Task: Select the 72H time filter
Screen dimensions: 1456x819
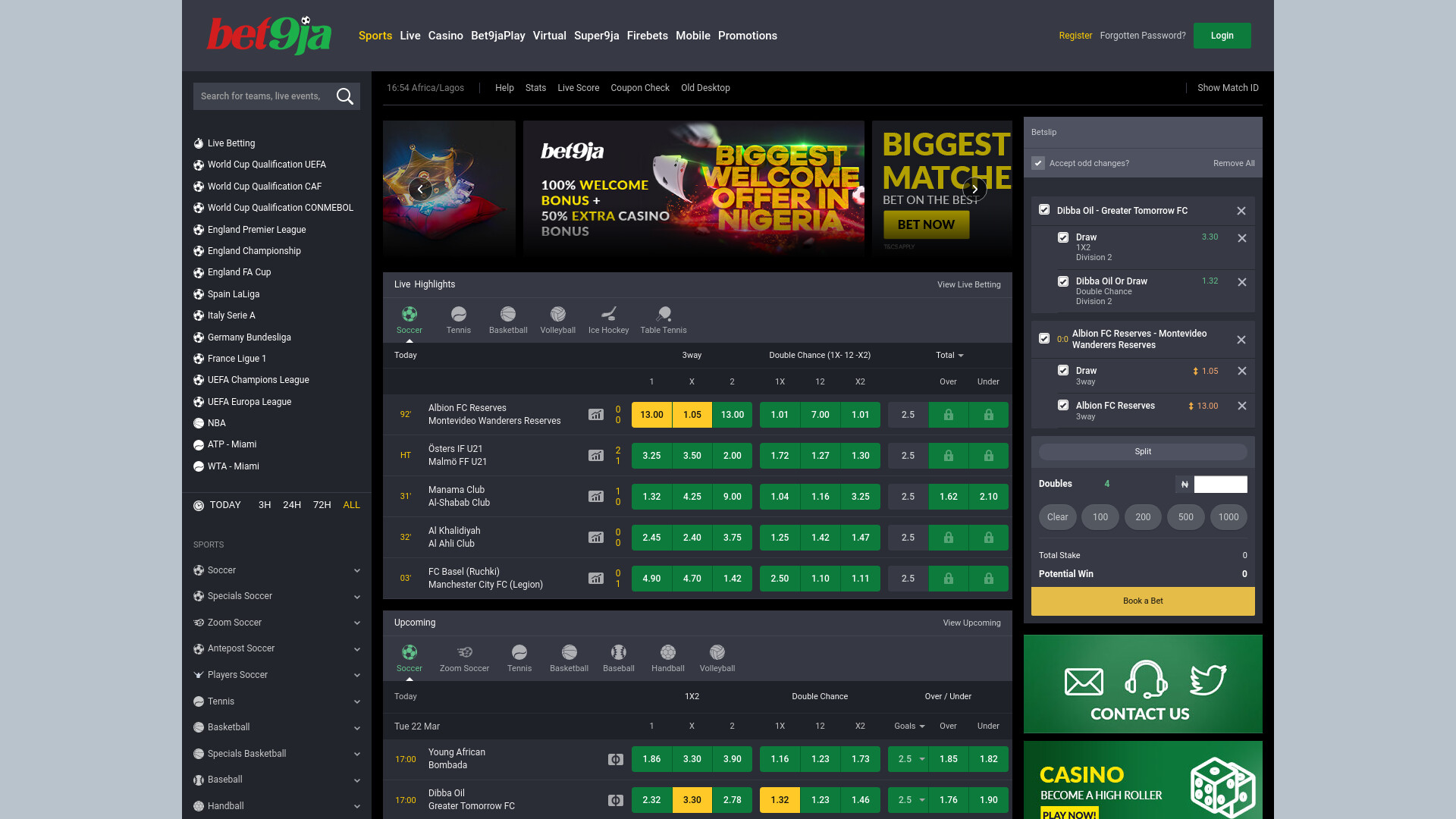Action: point(322,505)
